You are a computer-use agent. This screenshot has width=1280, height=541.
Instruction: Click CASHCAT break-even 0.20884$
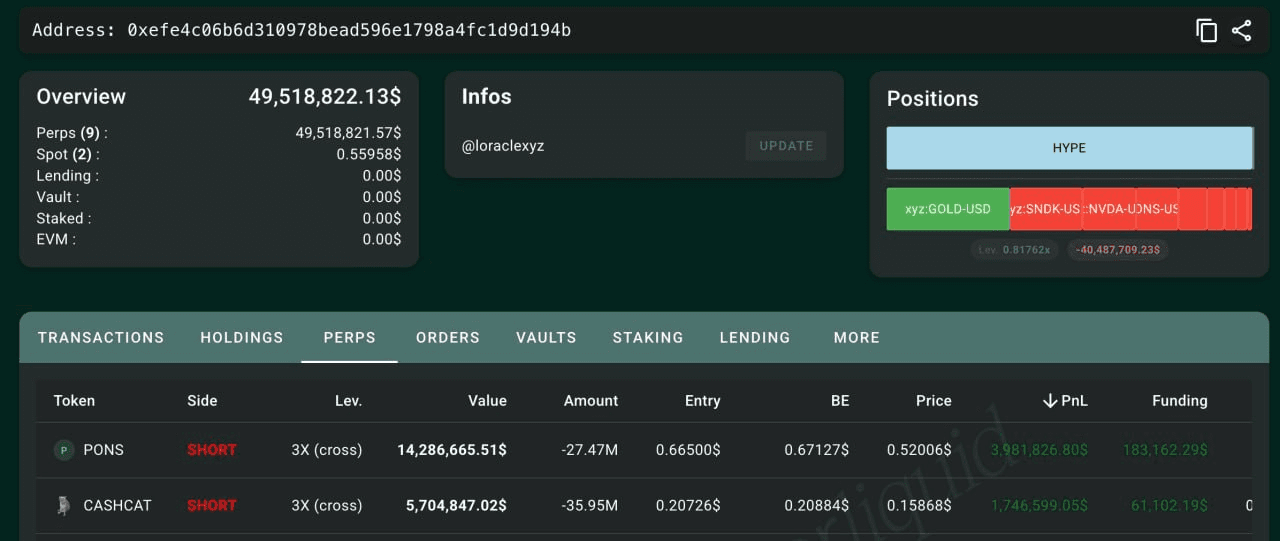click(x=817, y=505)
